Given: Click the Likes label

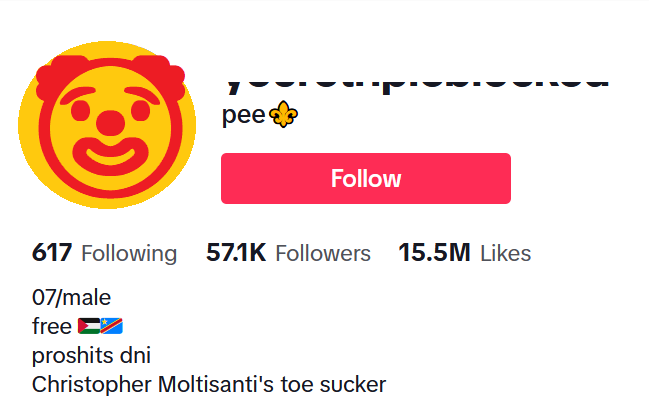Looking at the screenshot, I should pyautogui.click(x=506, y=254).
